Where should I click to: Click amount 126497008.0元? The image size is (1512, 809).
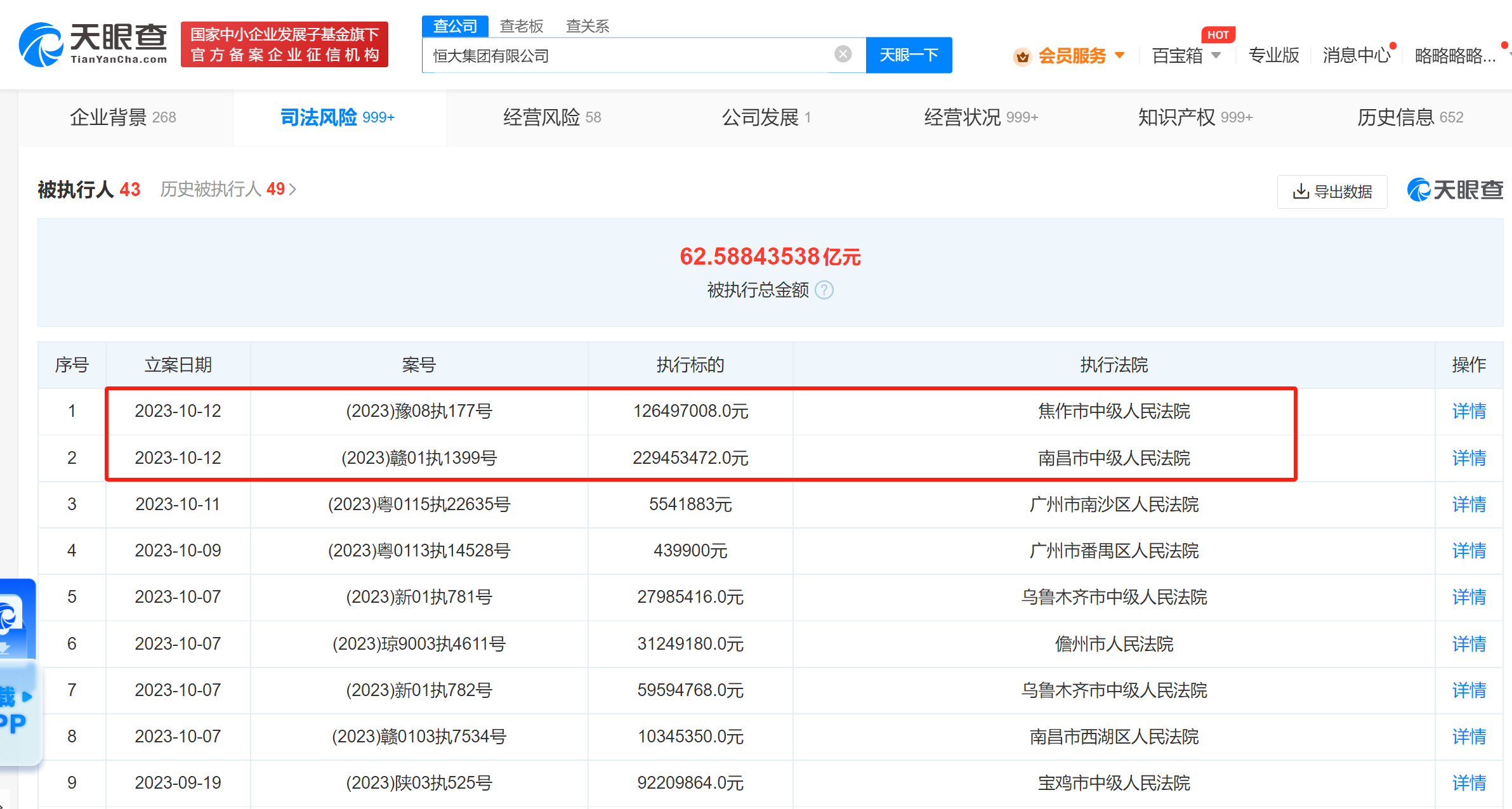click(690, 411)
